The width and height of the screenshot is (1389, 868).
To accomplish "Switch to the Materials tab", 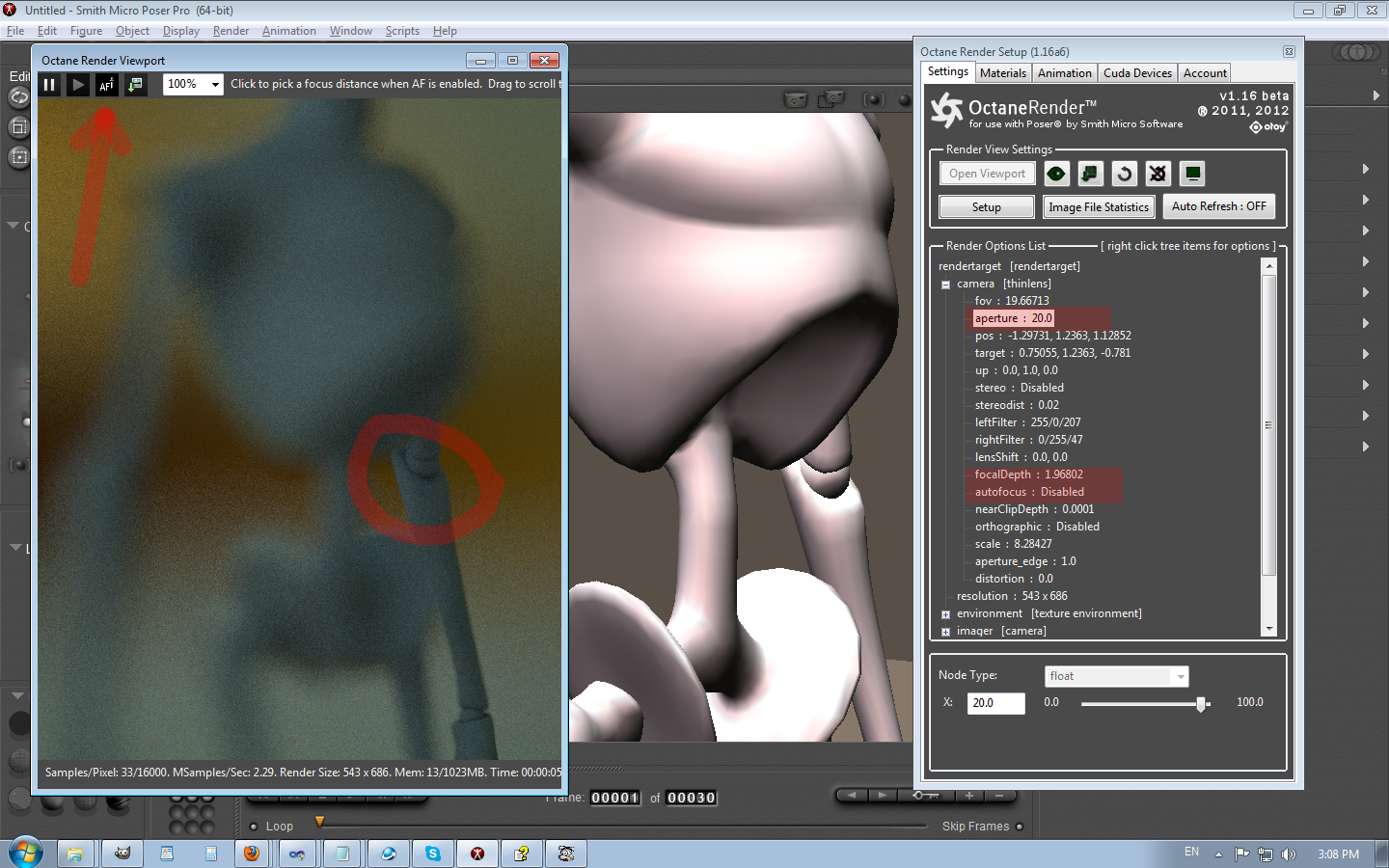I will point(1003,73).
